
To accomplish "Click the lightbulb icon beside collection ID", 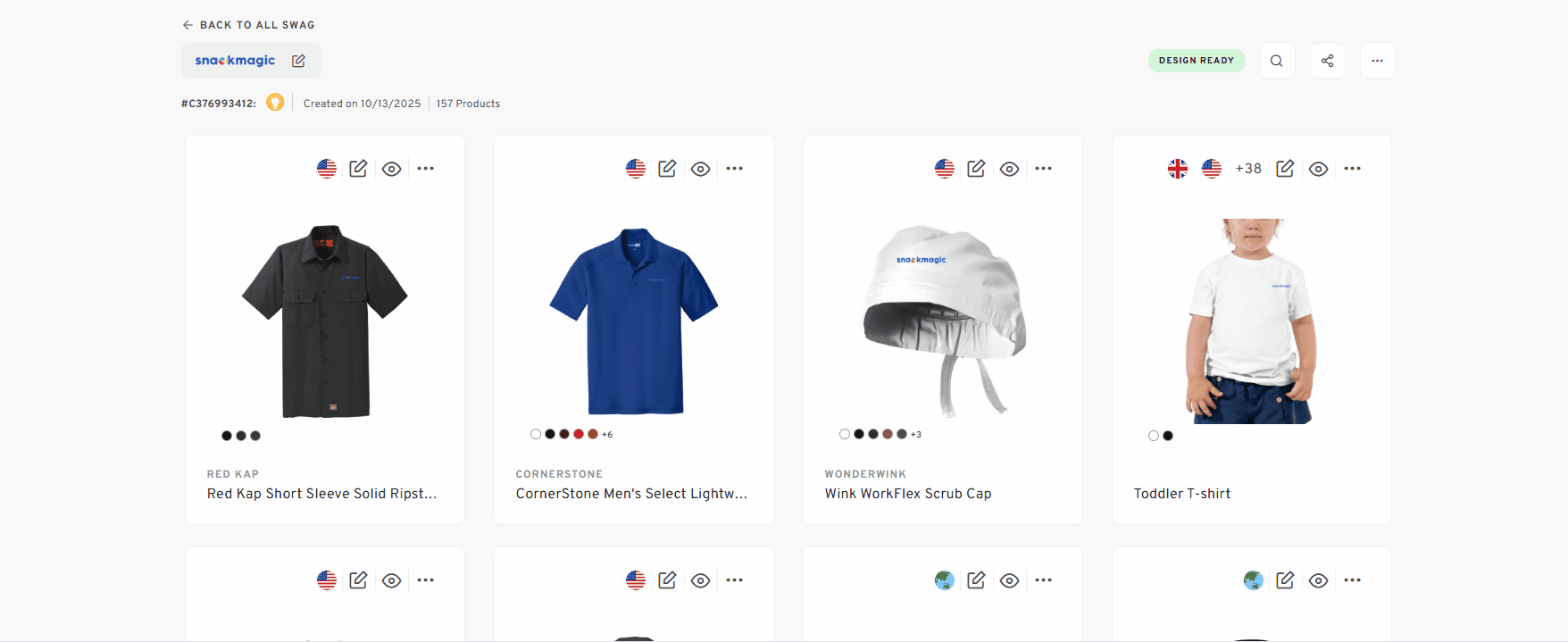I will pos(275,103).
